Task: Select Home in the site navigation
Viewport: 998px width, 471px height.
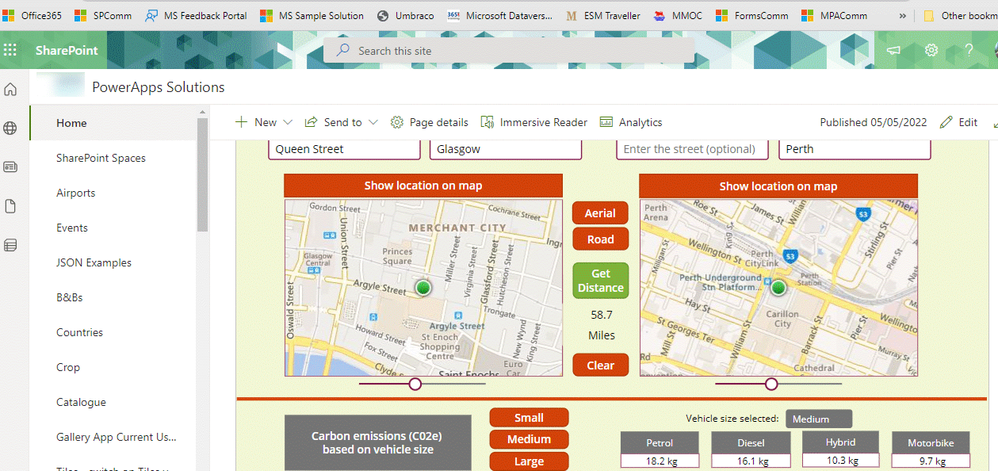Action: (x=113, y=123)
